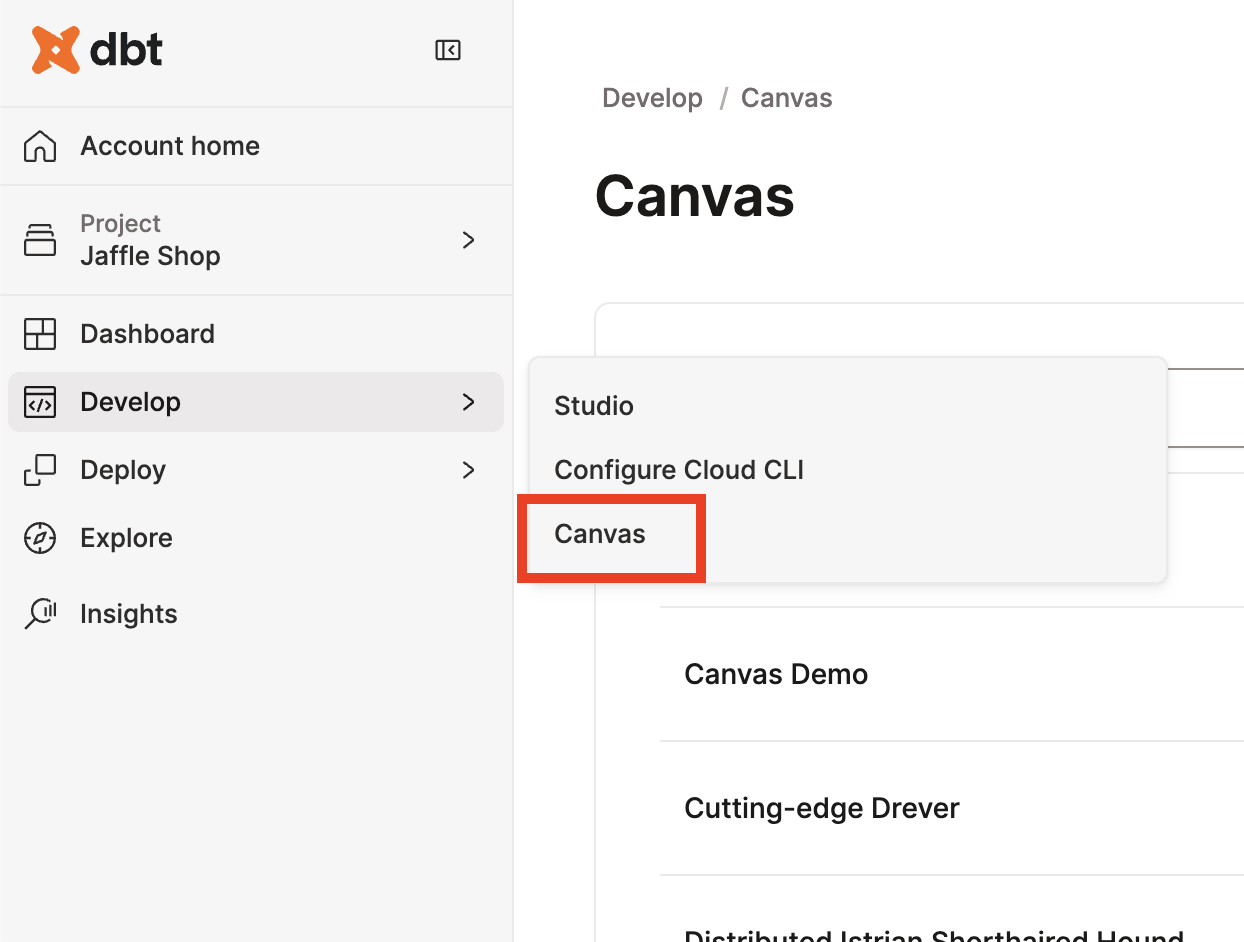1244x942 pixels.
Task: Select Studio from the Develop submenu
Action: pos(593,406)
